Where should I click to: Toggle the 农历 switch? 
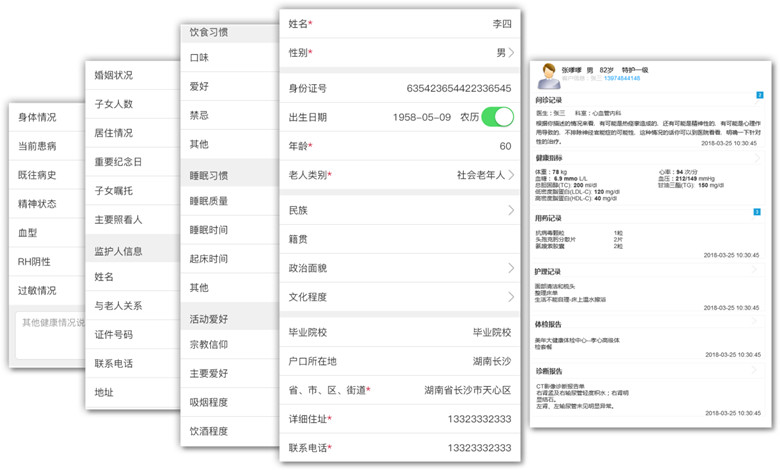497,117
